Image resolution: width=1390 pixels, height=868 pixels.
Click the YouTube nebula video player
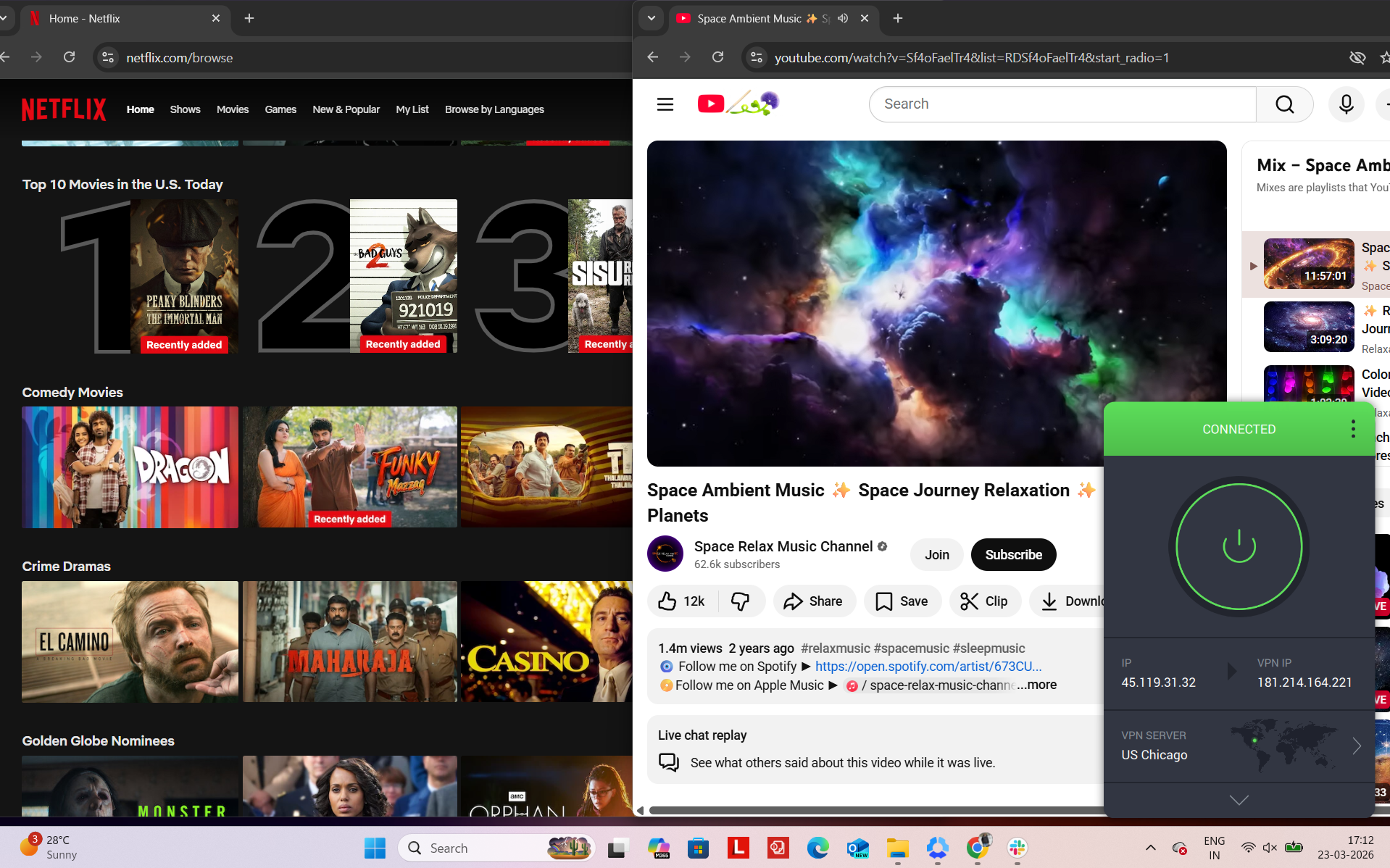[x=936, y=303]
